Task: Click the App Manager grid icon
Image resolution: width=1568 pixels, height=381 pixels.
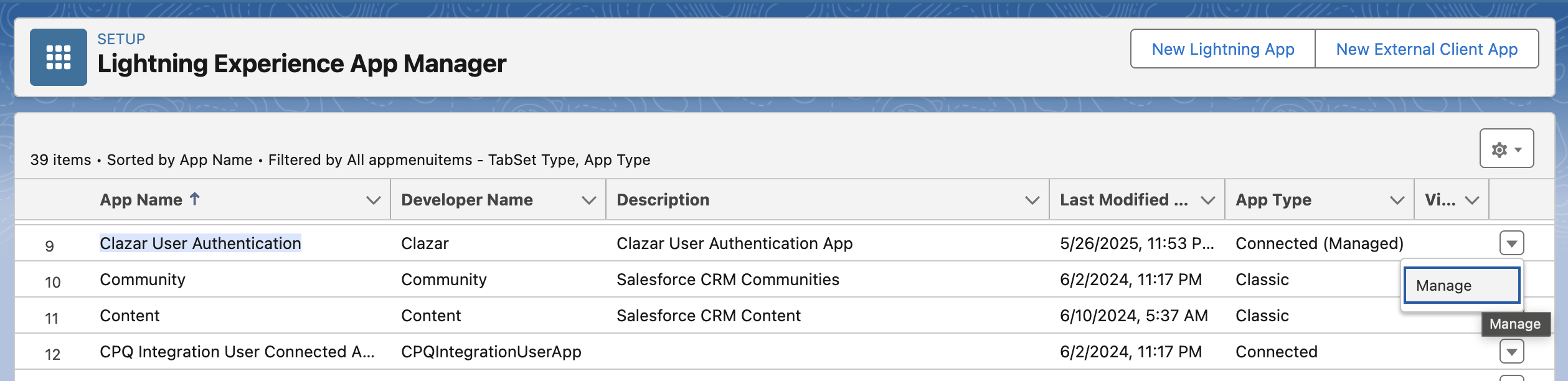Action: point(59,57)
